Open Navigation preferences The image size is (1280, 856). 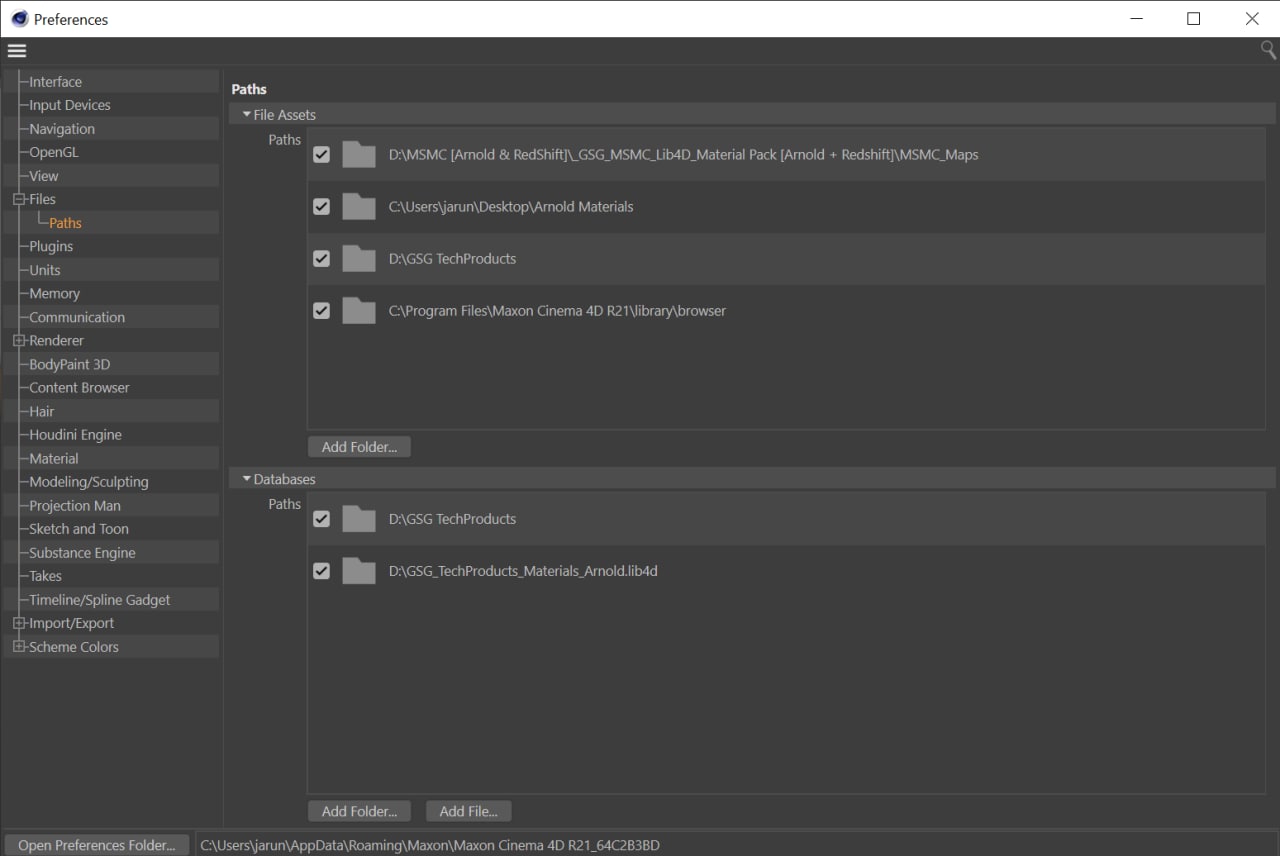pyautogui.click(x=62, y=129)
